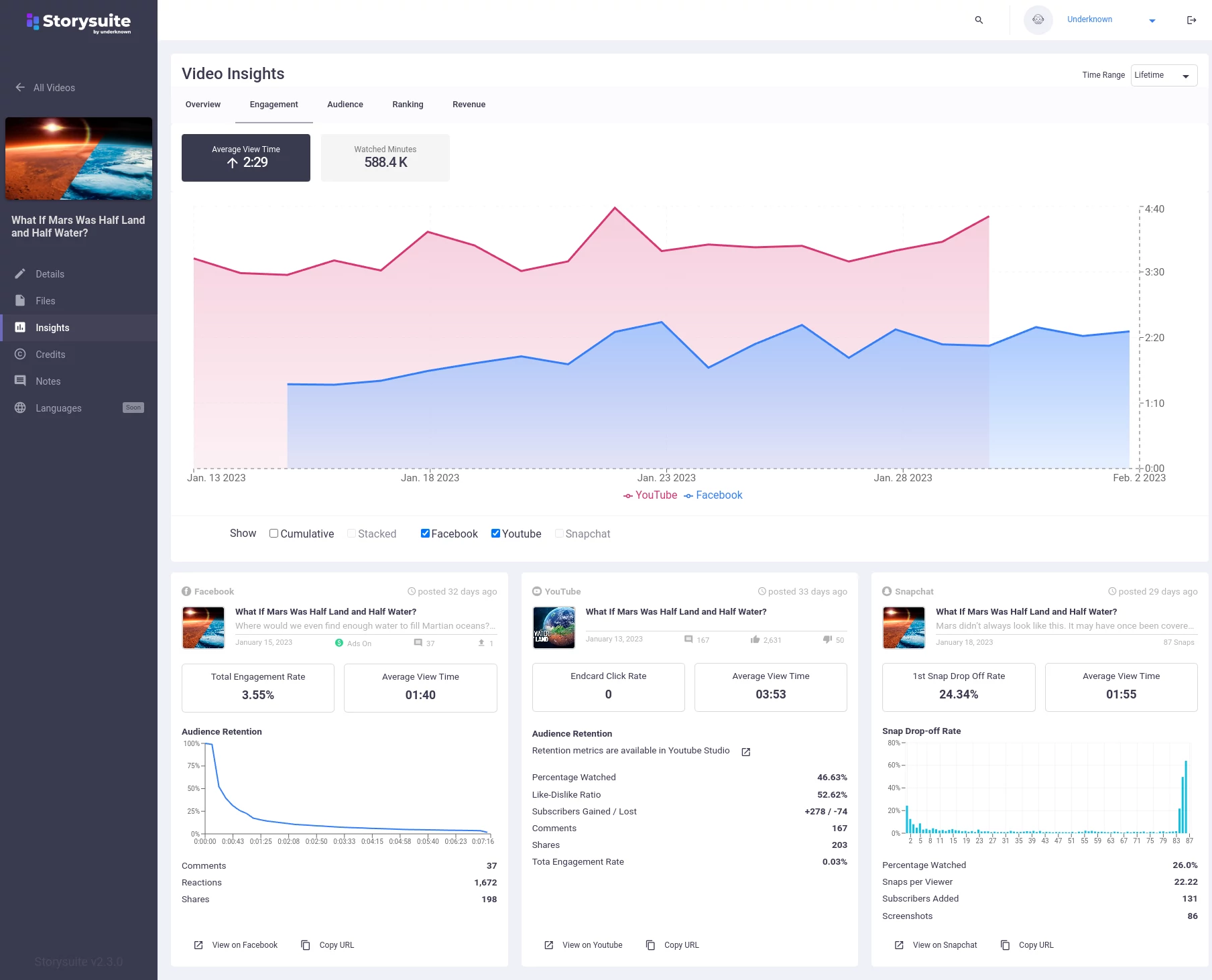Open the Audience tab
Image resolution: width=1212 pixels, height=980 pixels.
click(345, 105)
